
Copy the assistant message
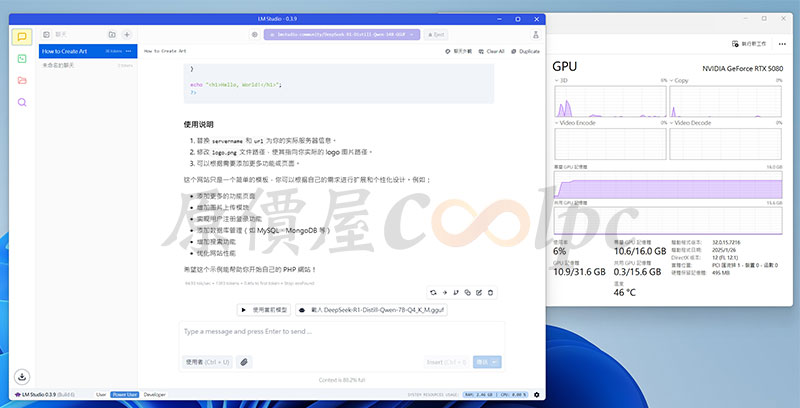click(x=467, y=292)
